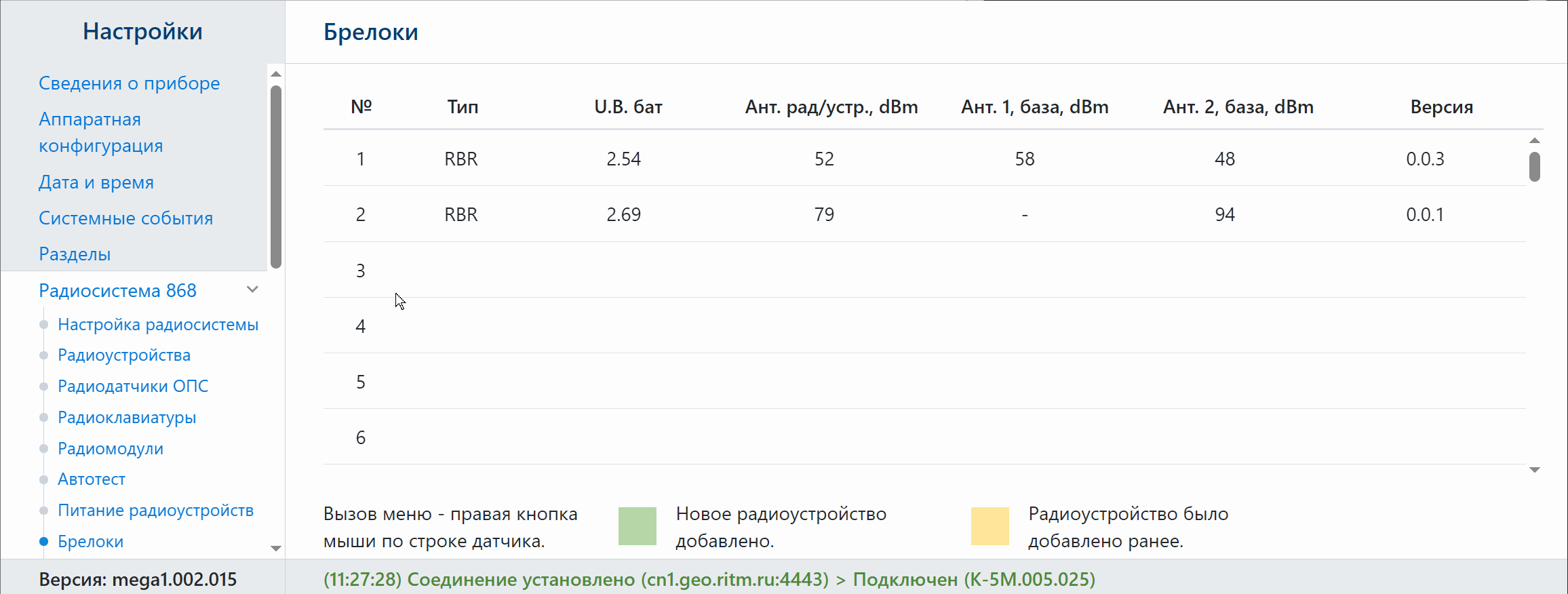Open Аппаратная конфигурация page

[x=100, y=132]
